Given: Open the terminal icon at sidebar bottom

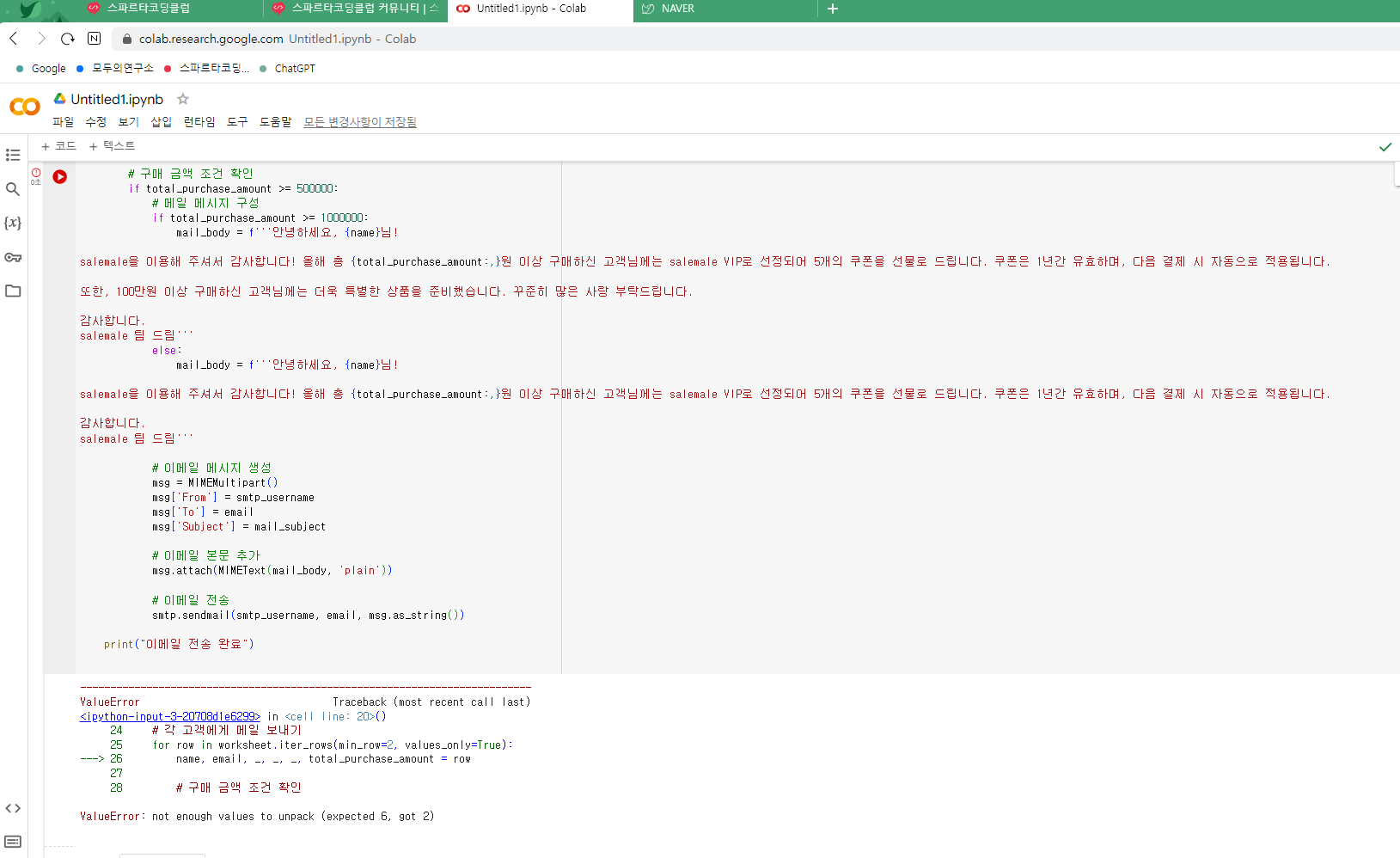Looking at the screenshot, I should (13, 842).
